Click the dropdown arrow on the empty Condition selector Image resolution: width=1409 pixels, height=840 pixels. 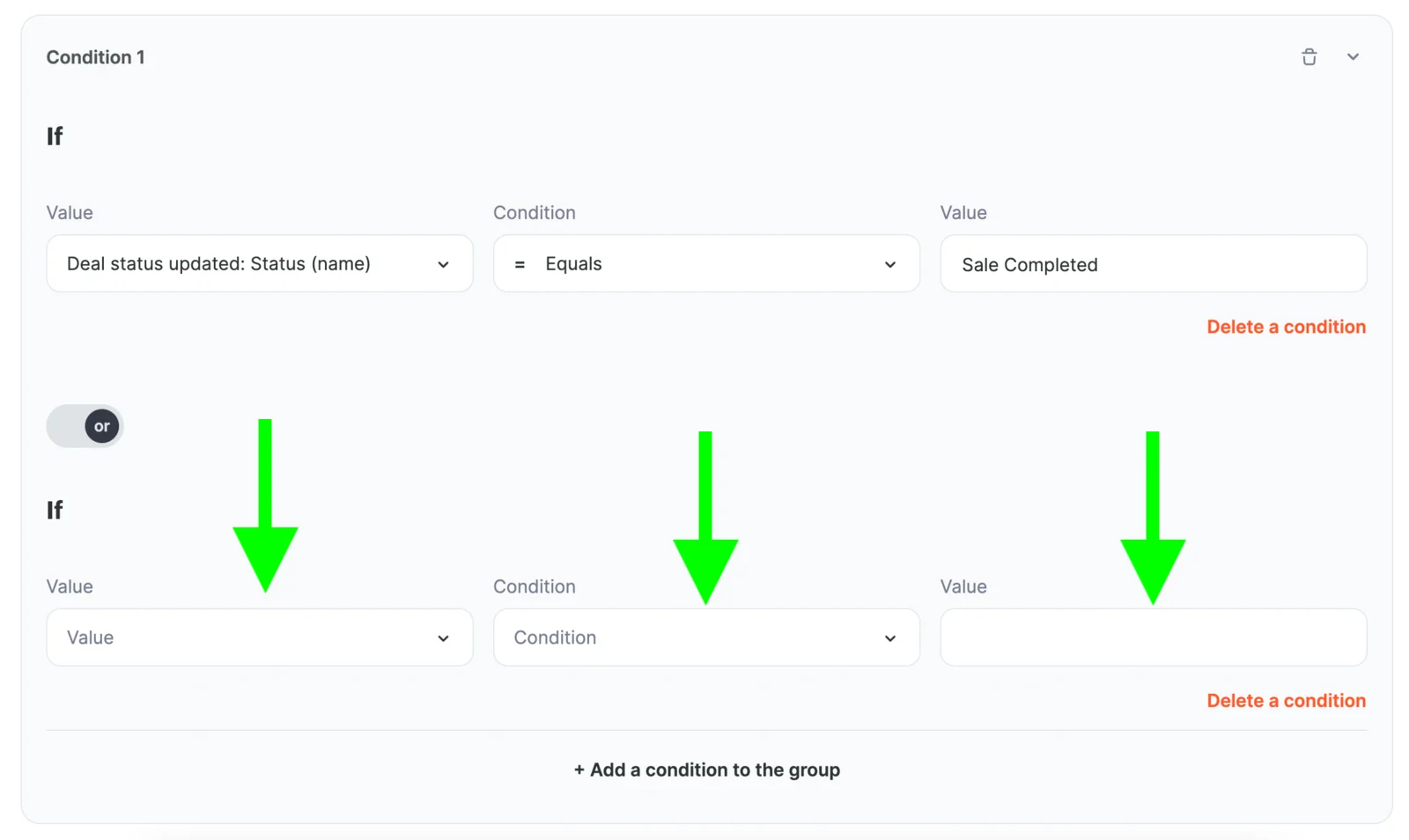[x=890, y=637]
